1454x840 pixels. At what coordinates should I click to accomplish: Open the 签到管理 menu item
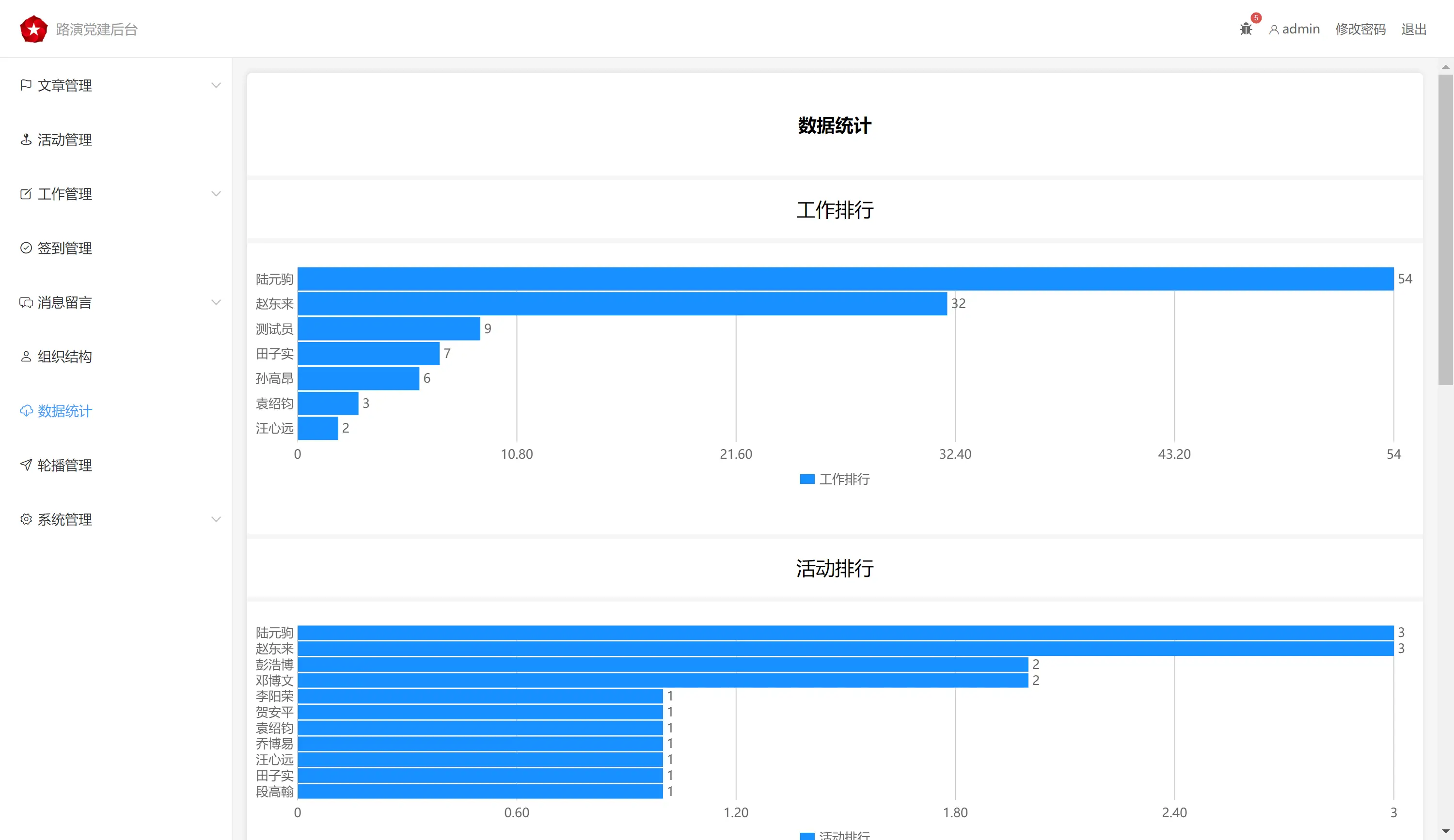coord(115,248)
